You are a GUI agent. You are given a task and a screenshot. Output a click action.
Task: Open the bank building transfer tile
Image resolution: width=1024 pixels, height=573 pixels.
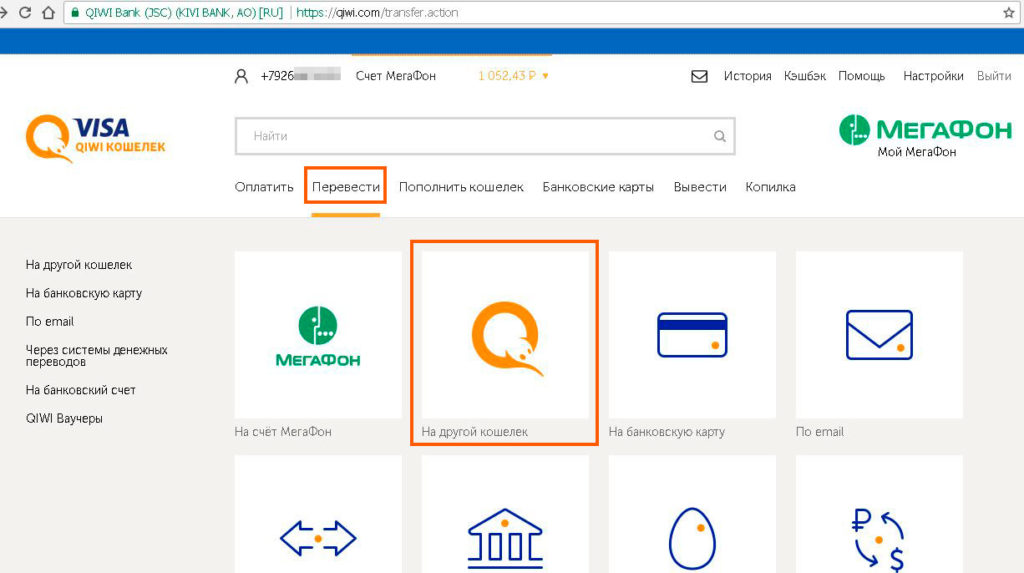pyautogui.click(x=505, y=514)
